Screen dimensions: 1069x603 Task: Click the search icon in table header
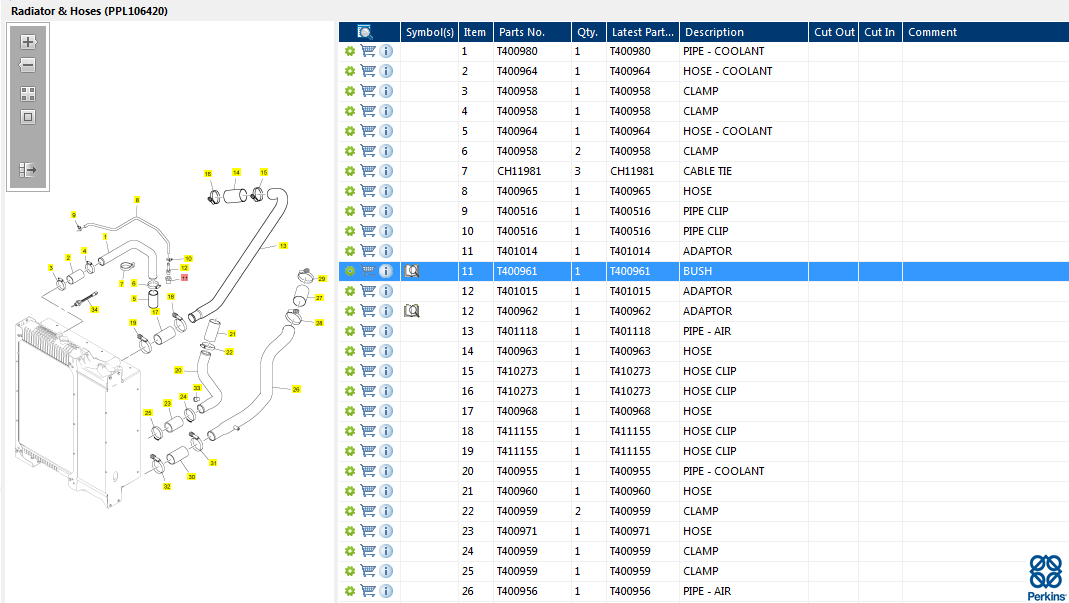[365, 32]
